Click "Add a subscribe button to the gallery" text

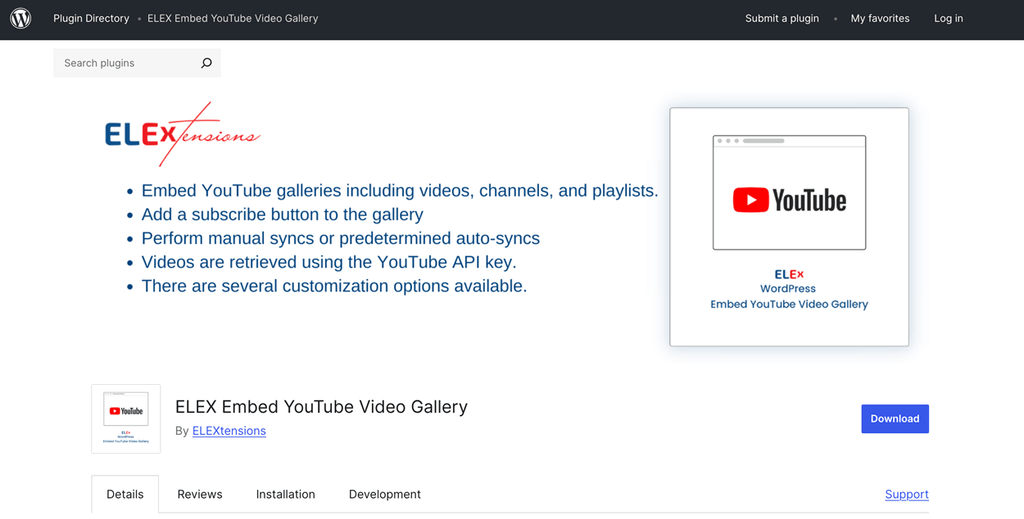(282, 214)
